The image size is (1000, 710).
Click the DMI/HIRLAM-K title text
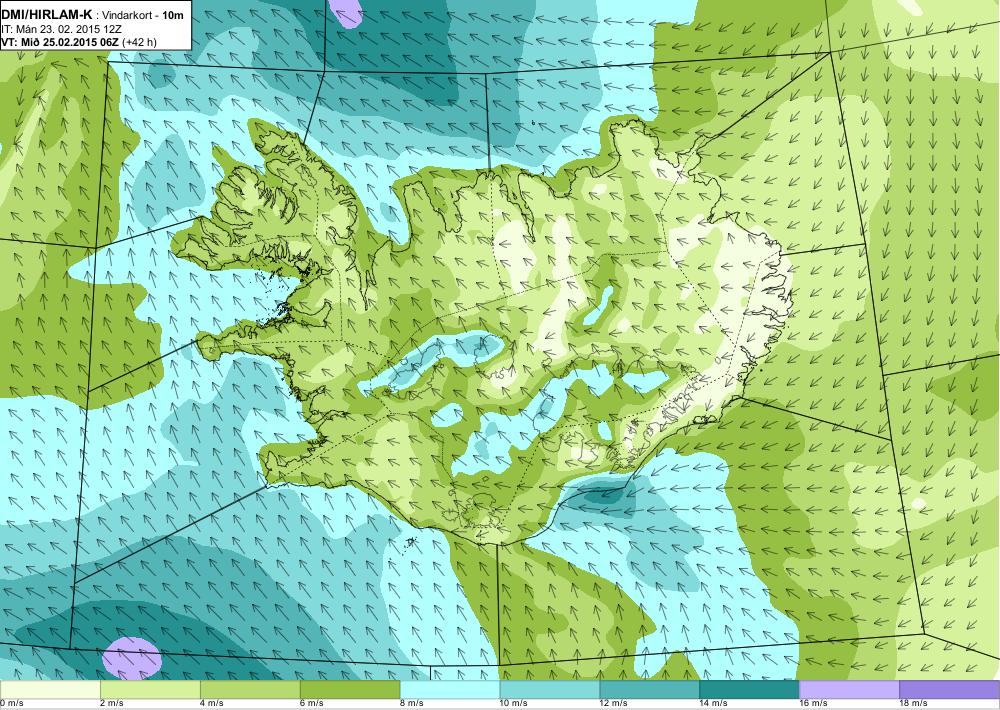(47, 14)
